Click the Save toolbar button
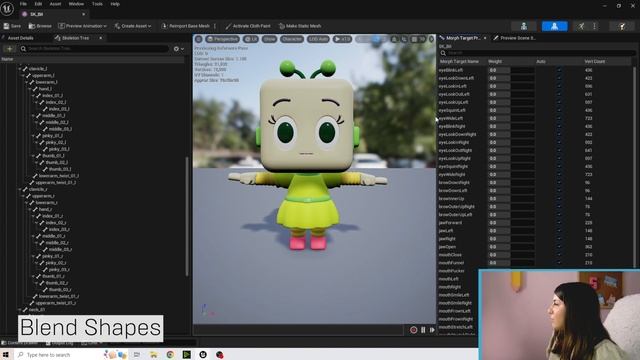 click(12, 26)
